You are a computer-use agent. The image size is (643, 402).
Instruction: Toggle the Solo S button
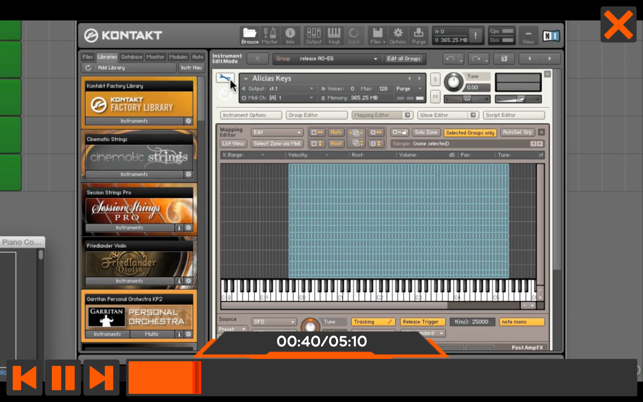(435, 79)
